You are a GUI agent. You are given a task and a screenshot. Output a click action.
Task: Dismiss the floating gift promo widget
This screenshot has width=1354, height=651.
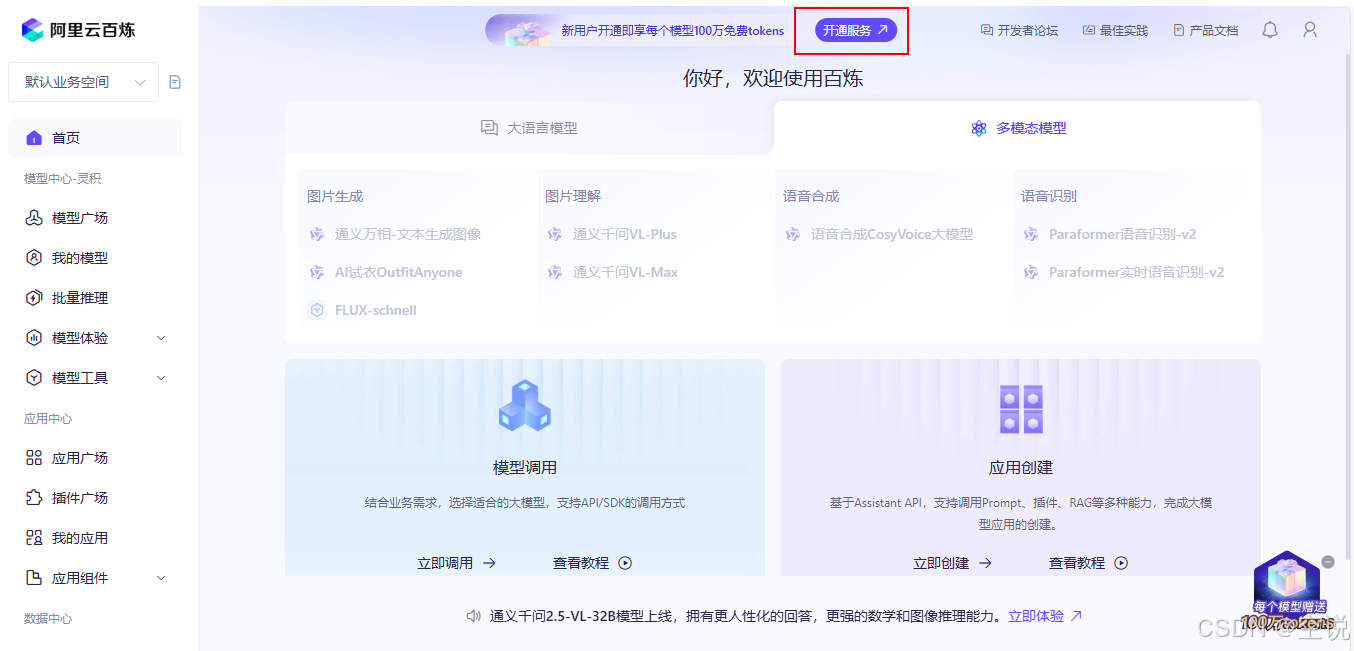point(1328,562)
